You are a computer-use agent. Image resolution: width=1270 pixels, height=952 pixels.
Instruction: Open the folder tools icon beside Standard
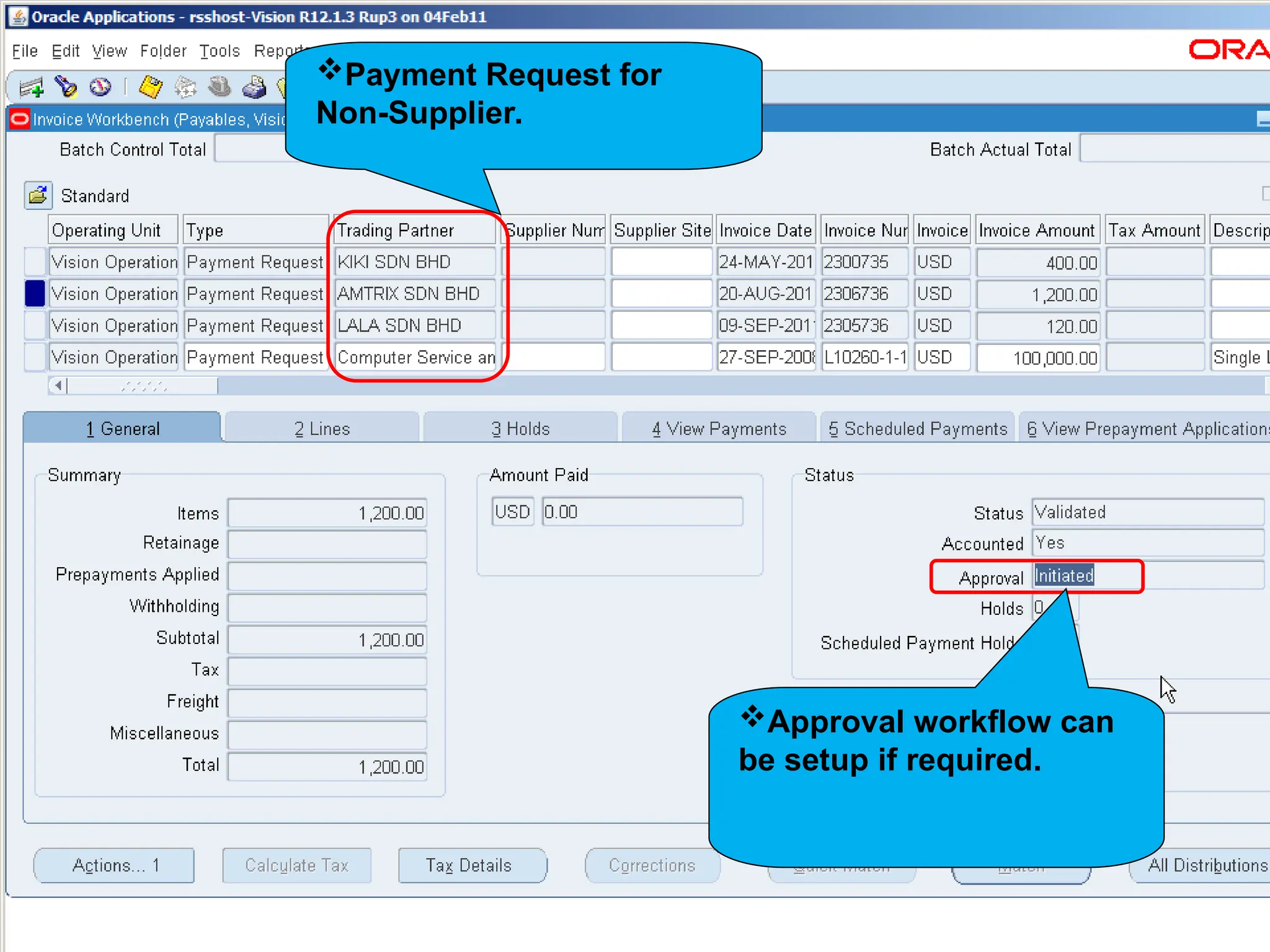point(38,195)
